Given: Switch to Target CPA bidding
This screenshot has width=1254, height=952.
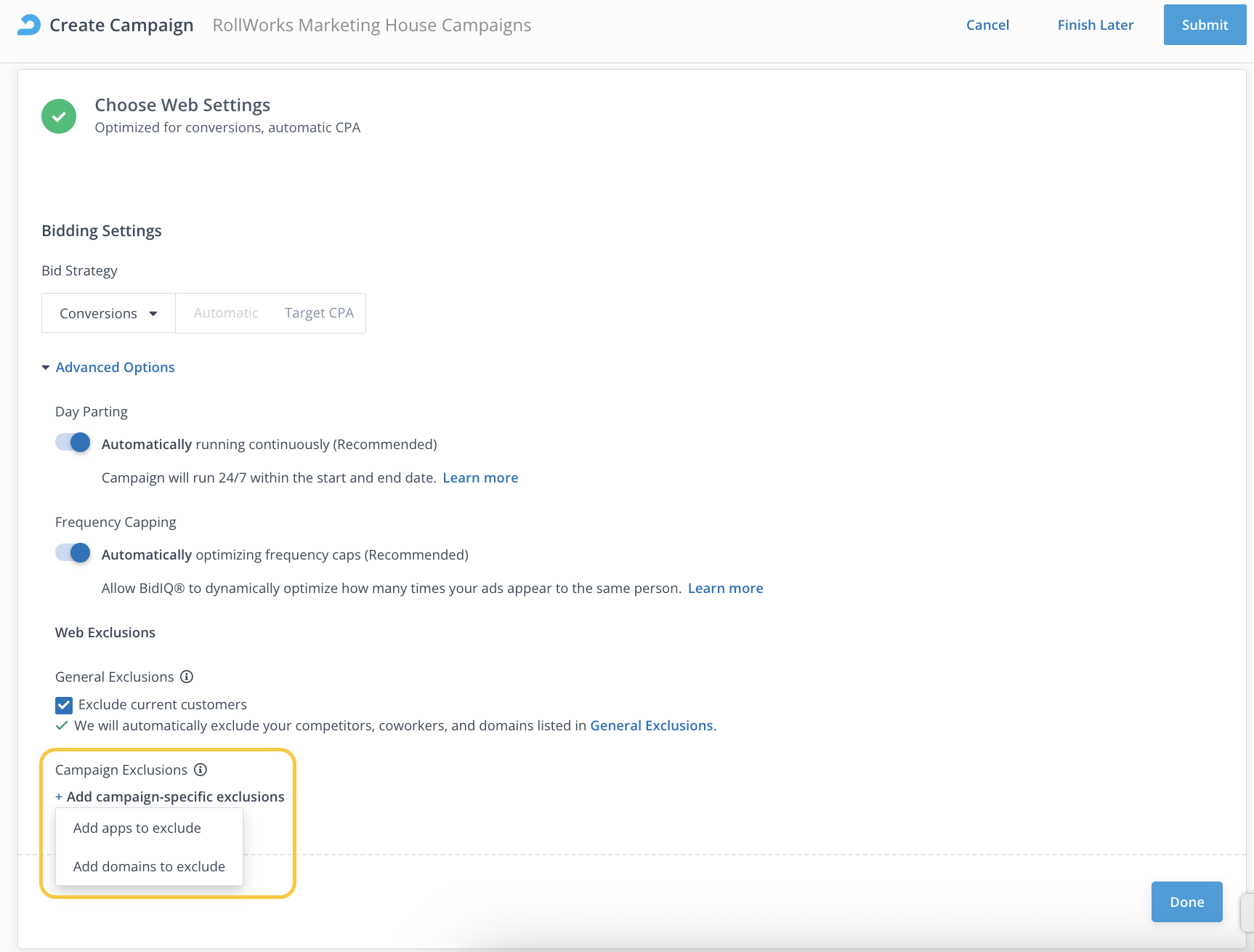Looking at the screenshot, I should pyautogui.click(x=319, y=313).
